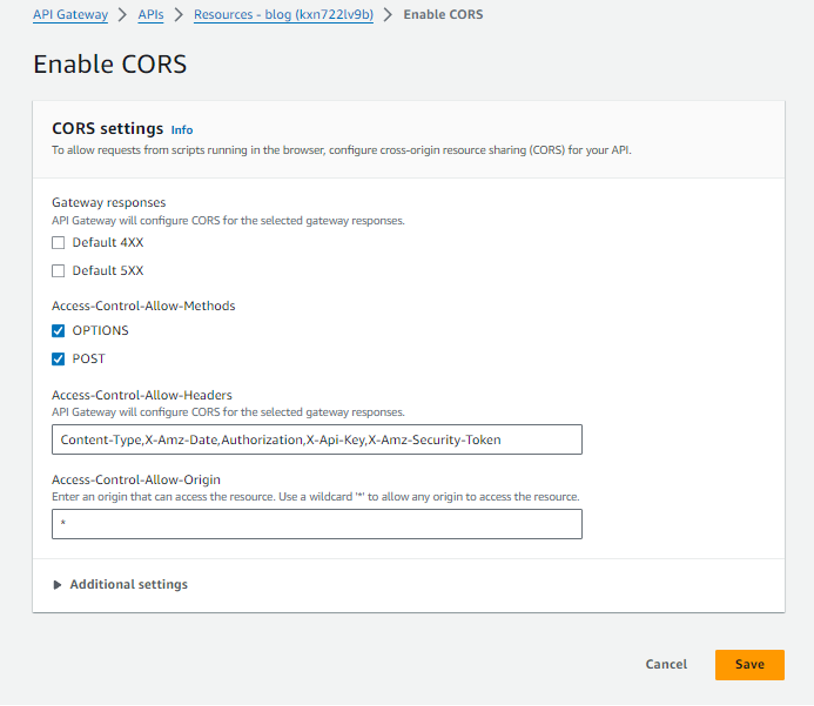Screen dimensions: 814x706
Task: Save the CORS configuration
Action: (750, 665)
